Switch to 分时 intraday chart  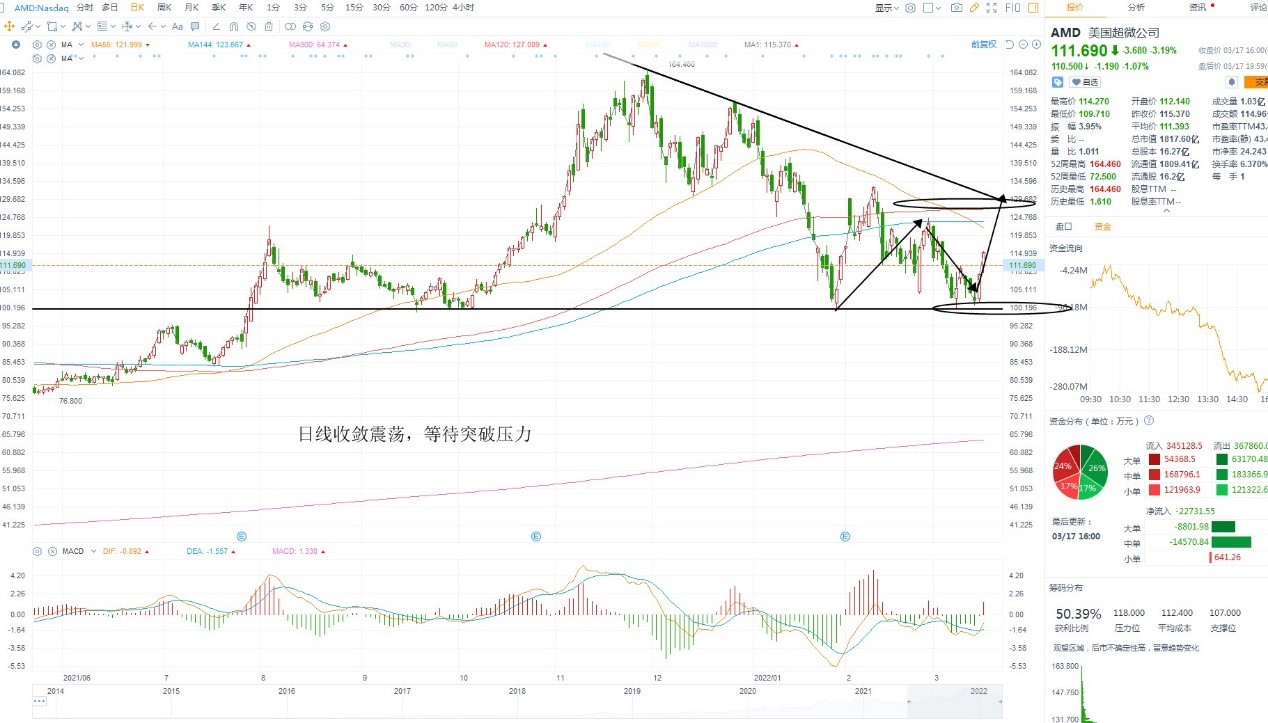click(84, 7)
